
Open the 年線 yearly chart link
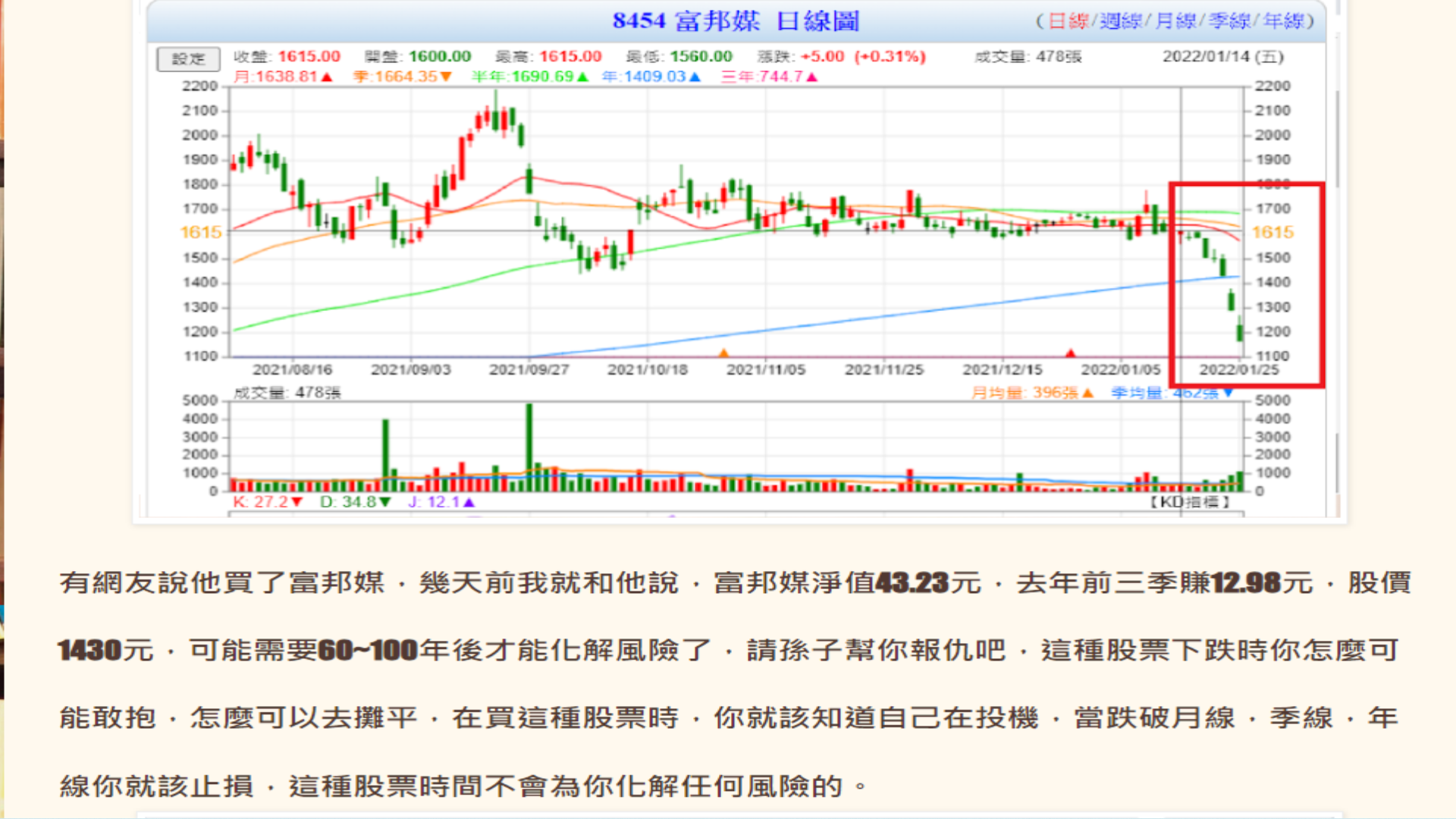pos(1284,21)
